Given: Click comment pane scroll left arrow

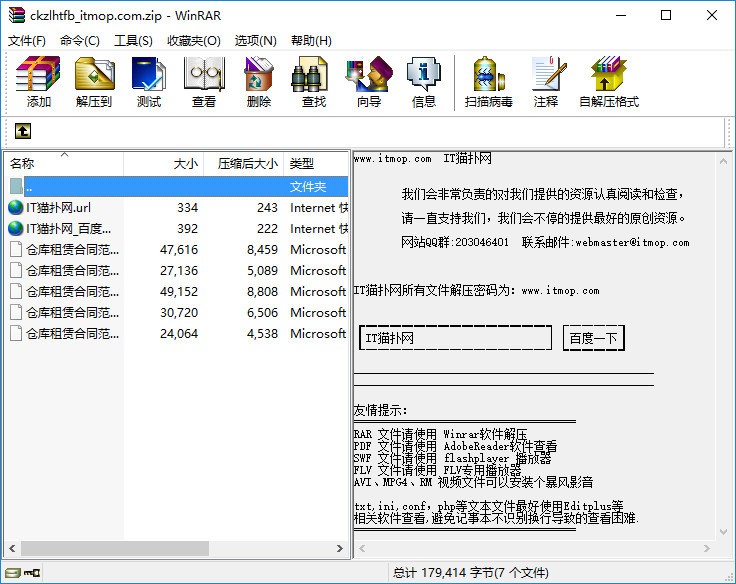Looking at the screenshot, I should pos(362,548).
